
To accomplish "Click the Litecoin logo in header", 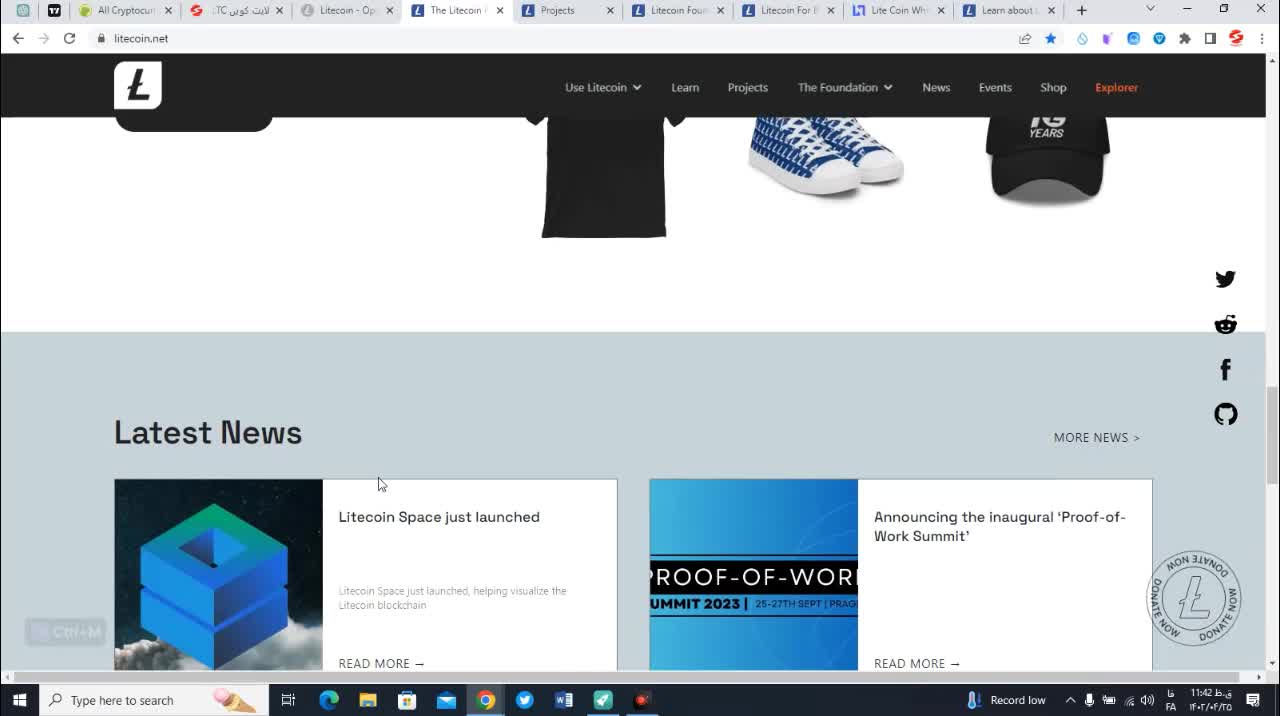I will pos(138,85).
